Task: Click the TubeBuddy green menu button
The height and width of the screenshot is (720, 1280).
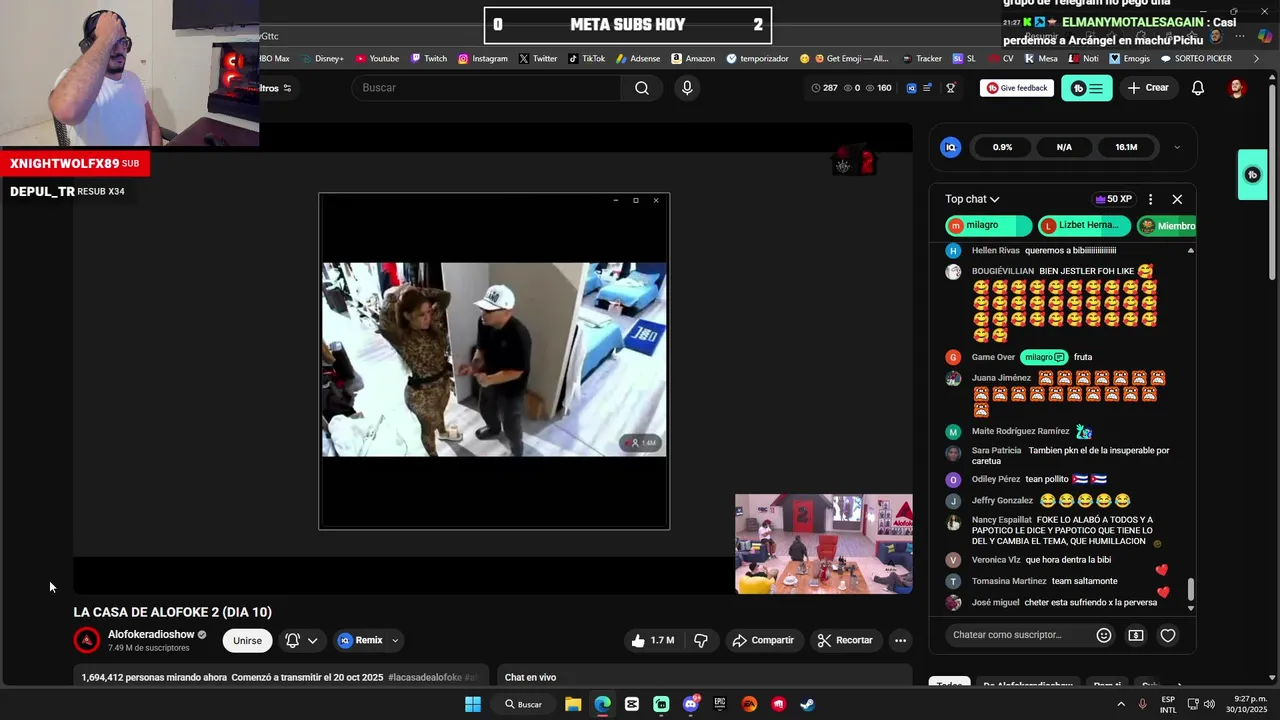Action: 1087,88
